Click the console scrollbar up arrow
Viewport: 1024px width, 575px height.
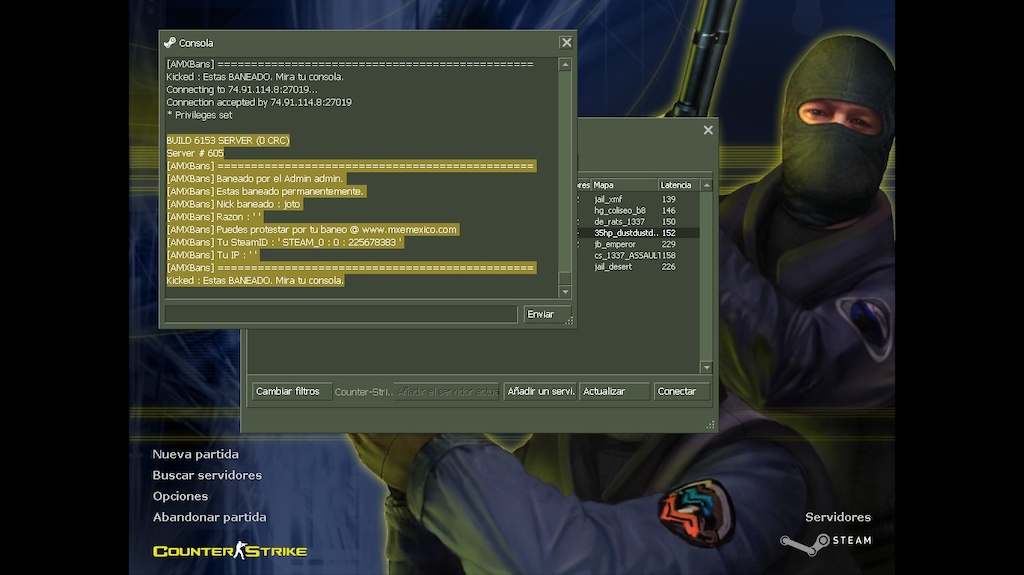565,65
